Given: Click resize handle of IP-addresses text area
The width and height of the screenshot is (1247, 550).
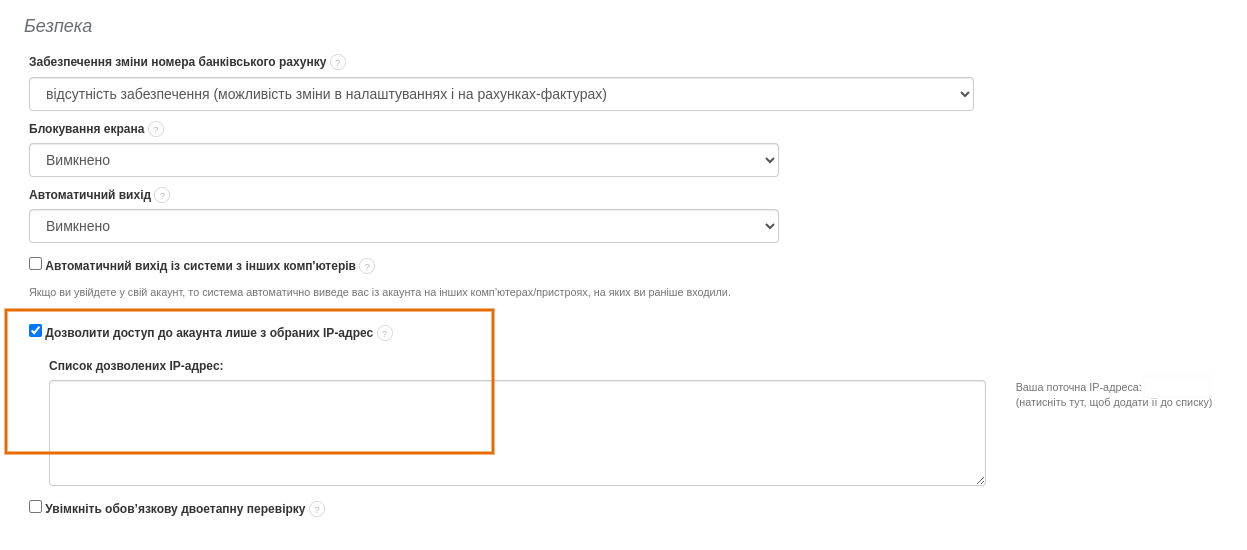Looking at the screenshot, I should coord(980,480).
